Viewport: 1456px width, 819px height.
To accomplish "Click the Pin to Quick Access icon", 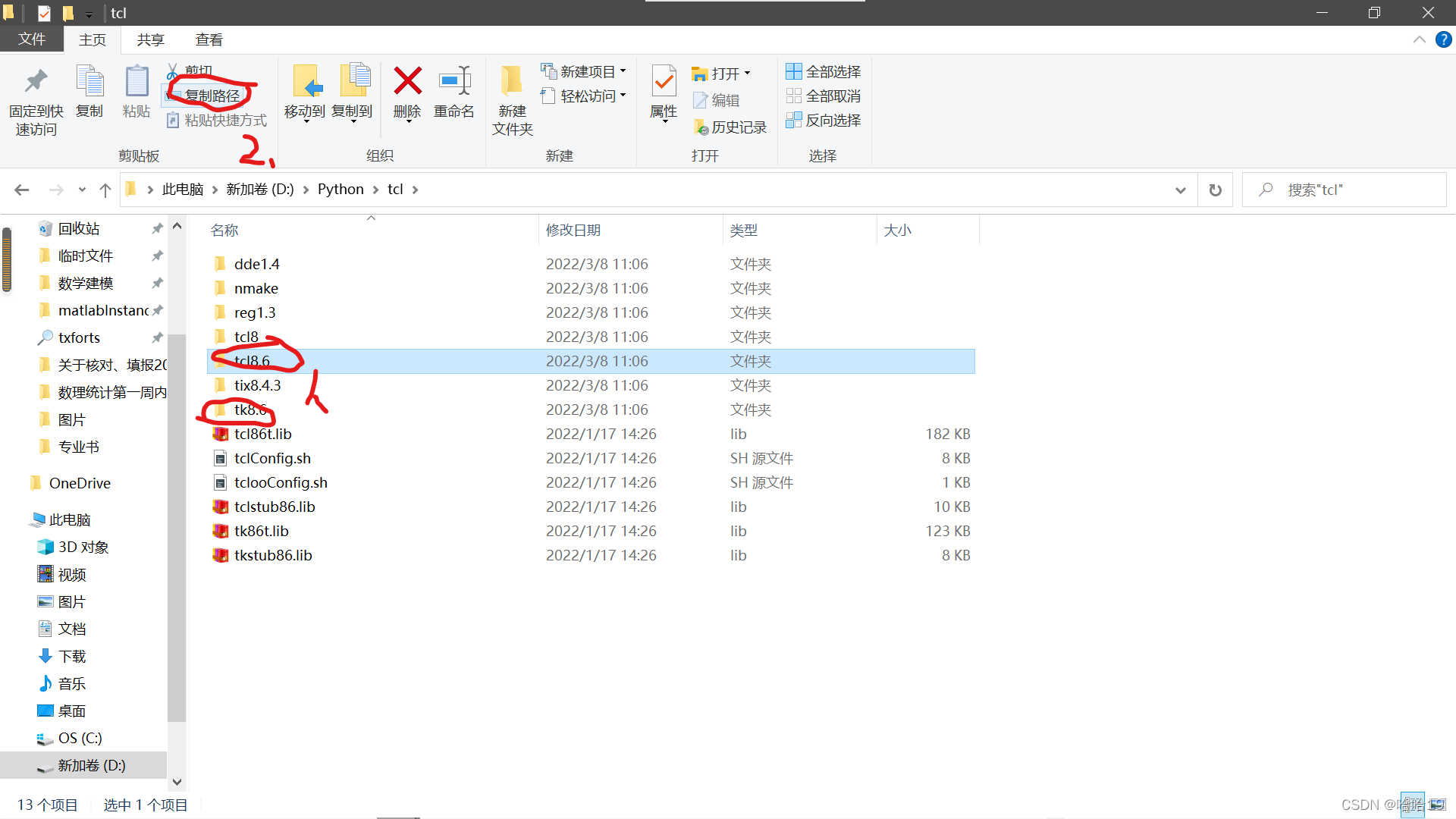I will (36, 81).
